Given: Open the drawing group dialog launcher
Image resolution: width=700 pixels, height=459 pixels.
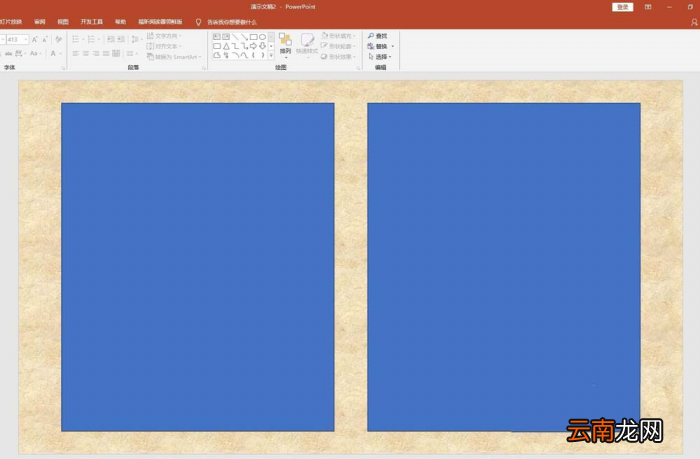Looking at the screenshot, I should pyautogui.click(x=358, y=68).
